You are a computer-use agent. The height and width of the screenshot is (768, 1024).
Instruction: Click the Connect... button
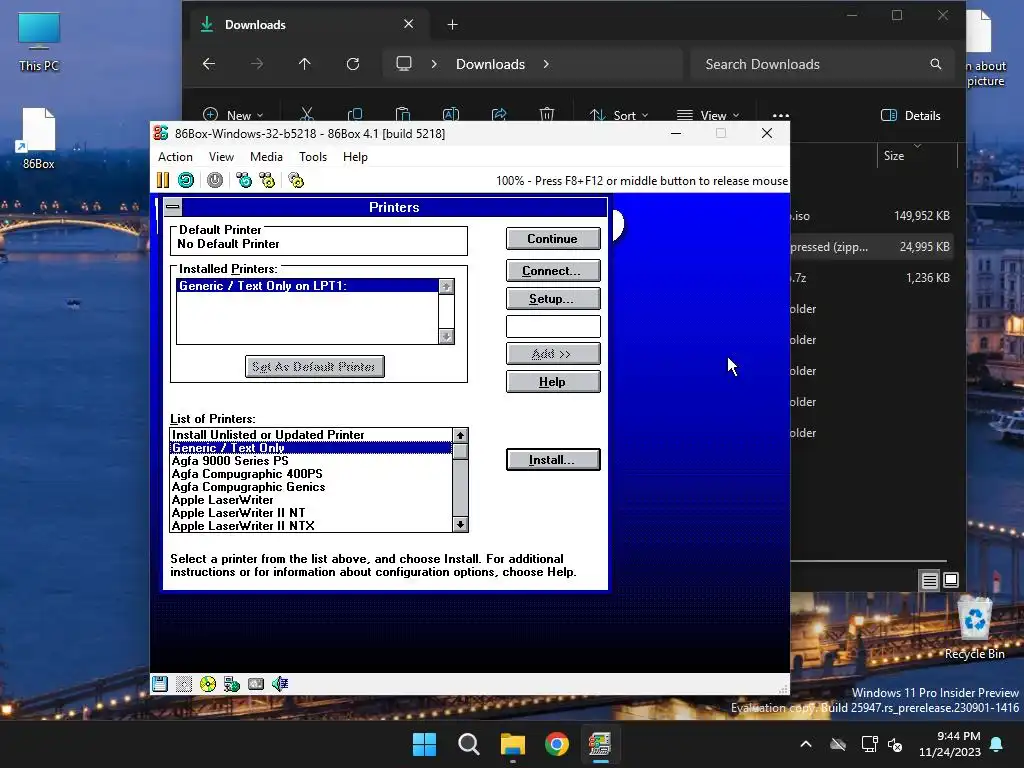[x=552, y=270]
